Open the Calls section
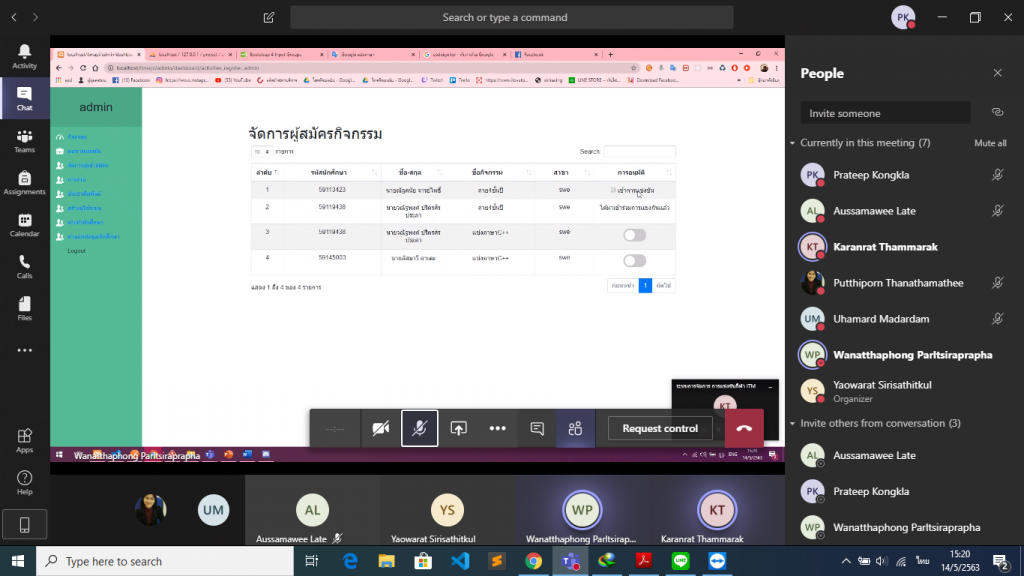This screenshot has width=1024, height=576. [x=24, y=267]
